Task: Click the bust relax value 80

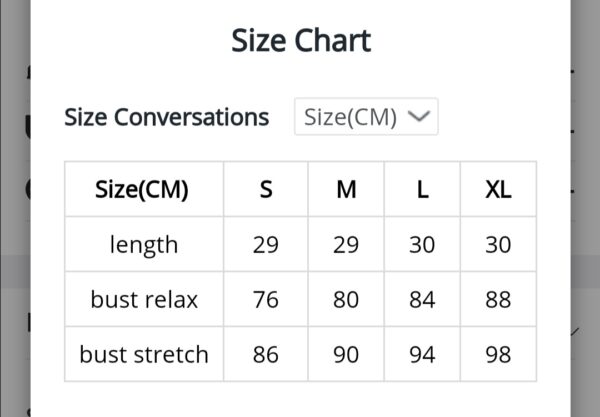Action: click(x=346, y=299)
